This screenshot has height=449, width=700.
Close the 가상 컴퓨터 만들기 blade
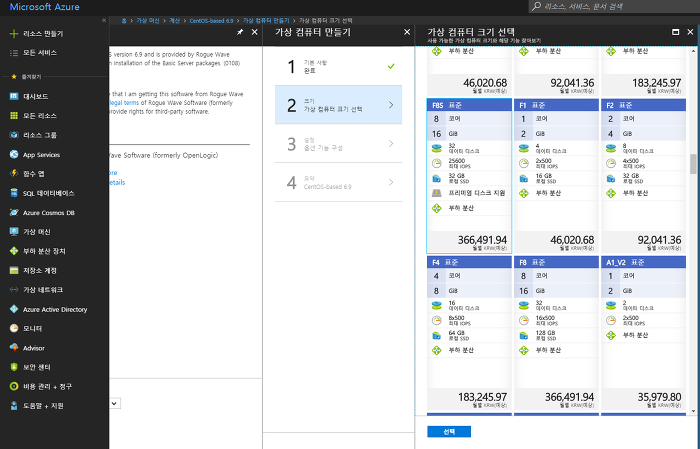pos(407,32)
